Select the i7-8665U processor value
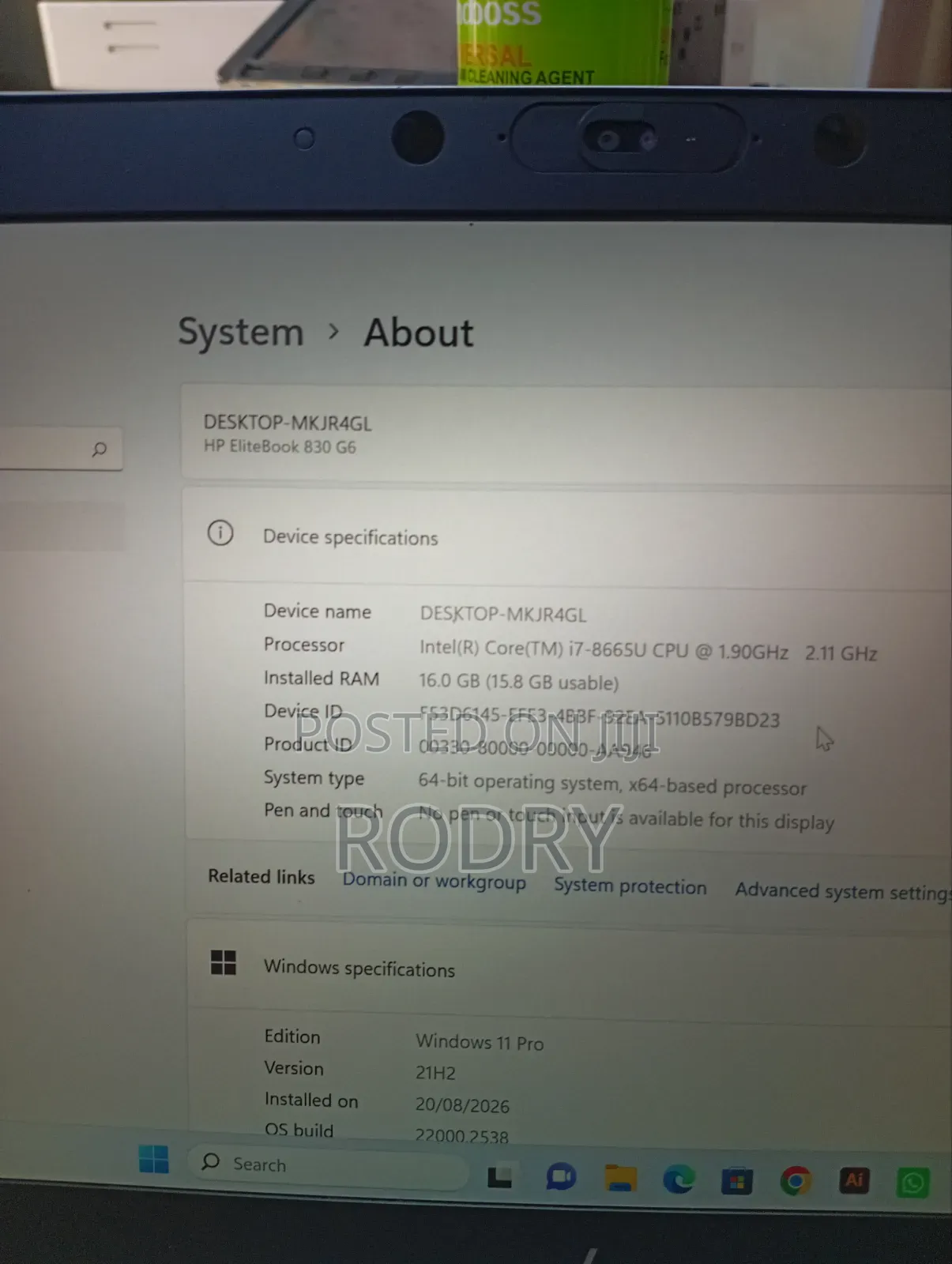Image resolution: width=952 pixels, height=1264 pixels. (648, 651)
